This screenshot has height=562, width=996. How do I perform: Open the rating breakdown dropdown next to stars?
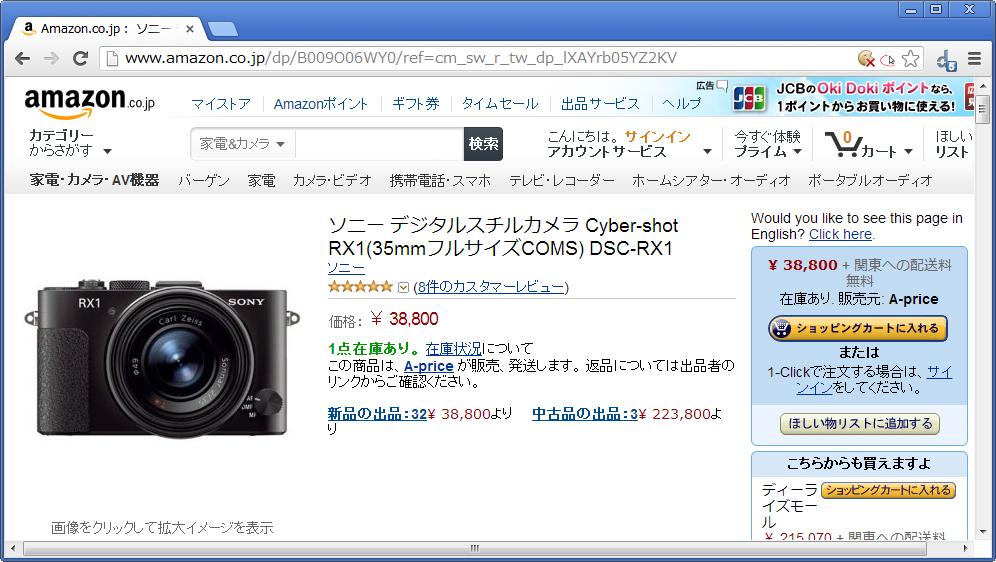click(403, 288)
